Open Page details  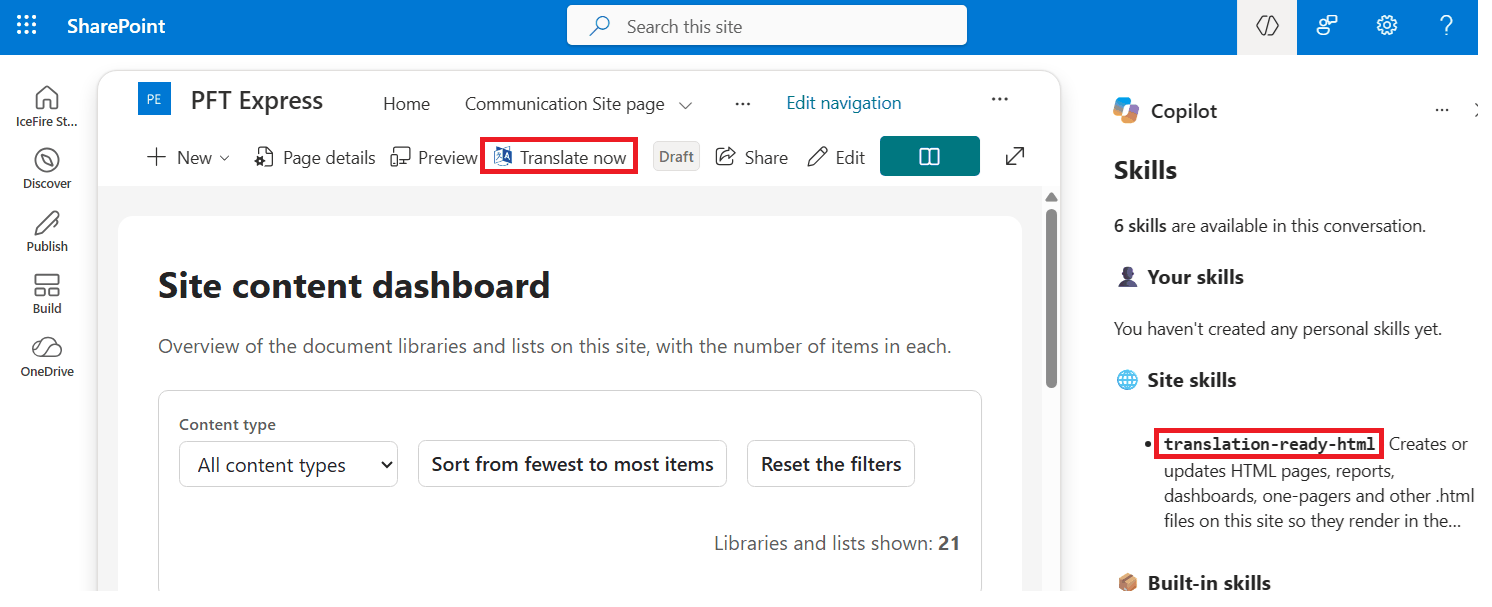(x=315, y=157)
